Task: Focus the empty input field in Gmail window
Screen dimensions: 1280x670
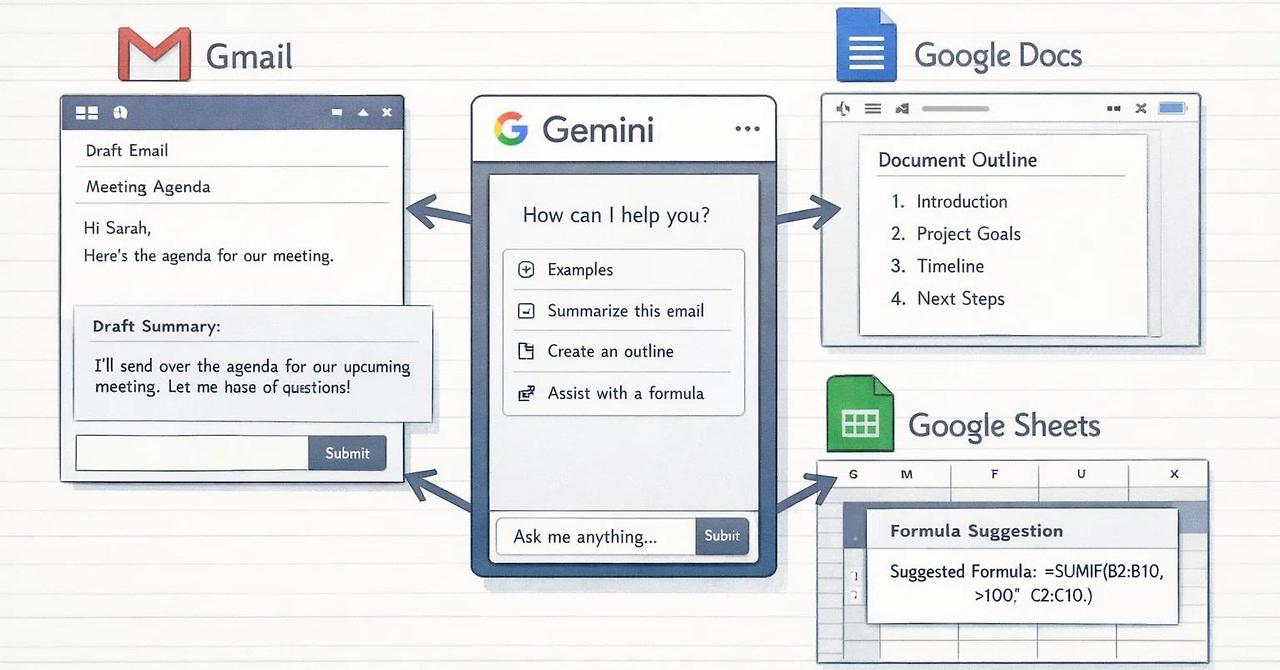Action: click(192, 453)
